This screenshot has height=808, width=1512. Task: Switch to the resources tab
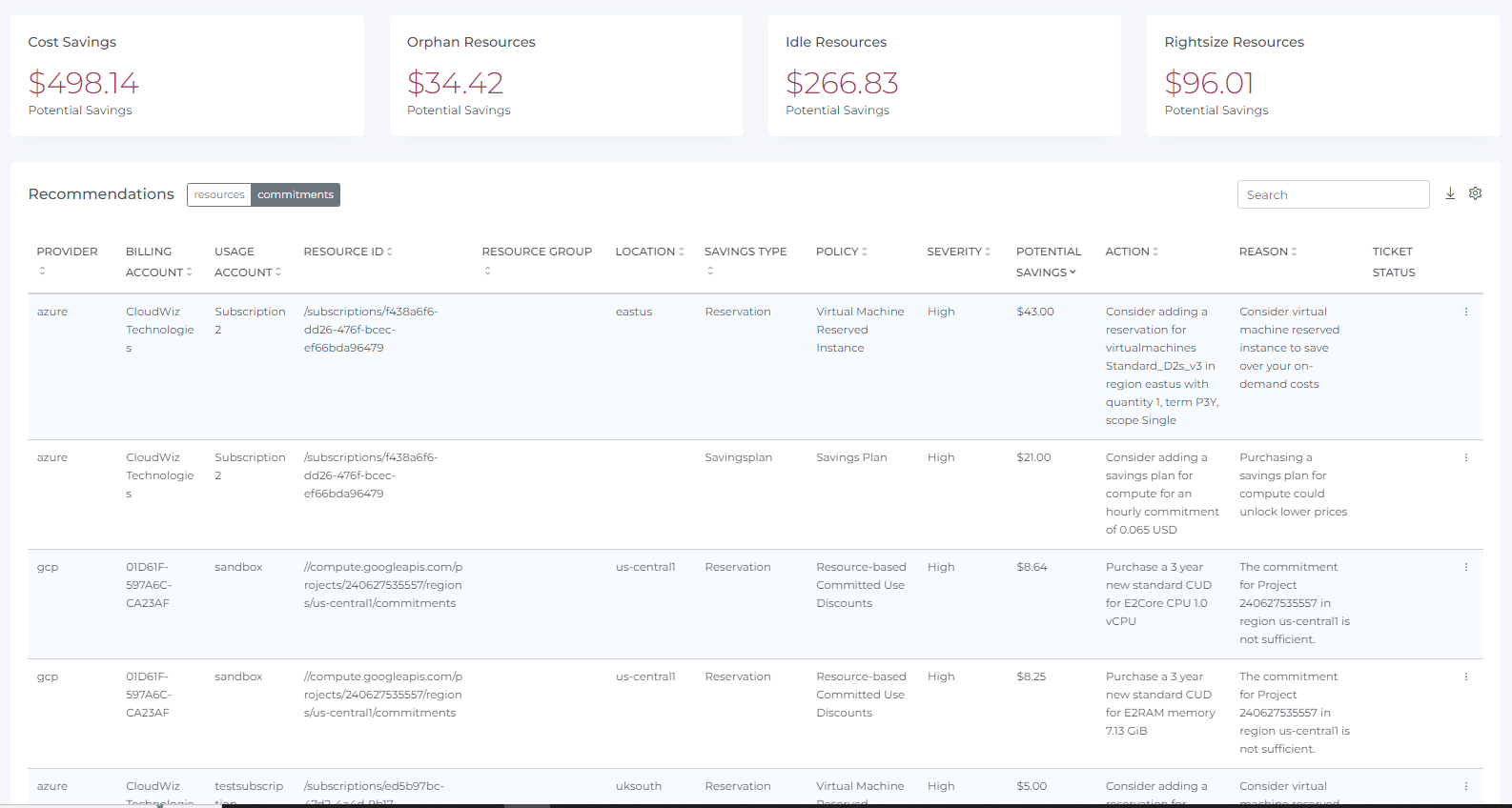219,194
